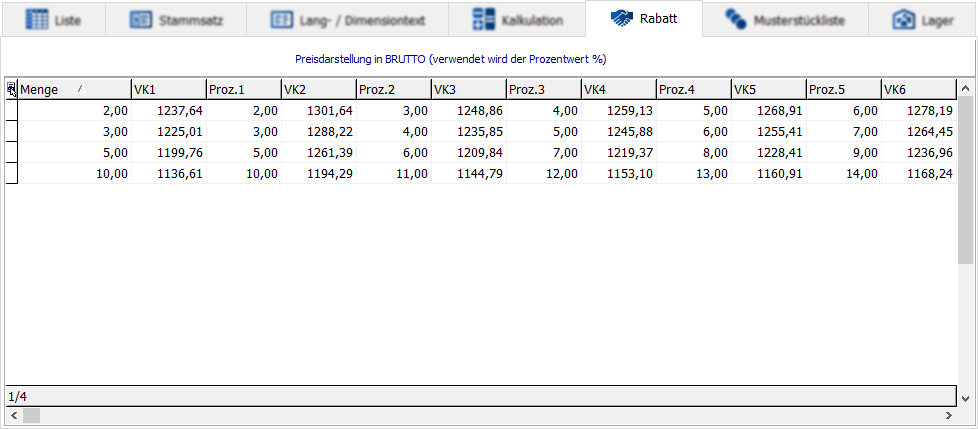Click VK3 value 1209,84

pos(468,152)
